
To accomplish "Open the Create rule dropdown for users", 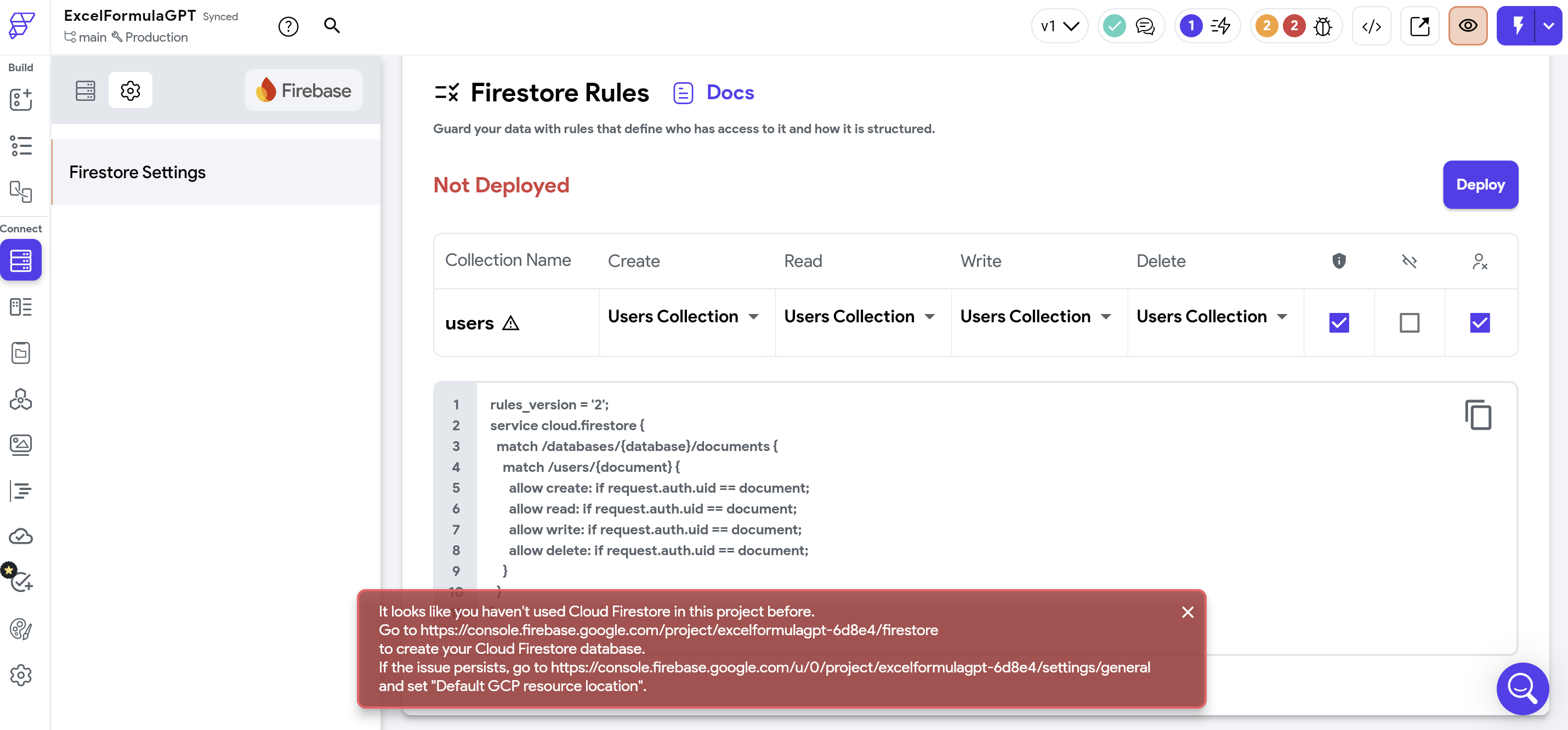I will coord(683,317).
